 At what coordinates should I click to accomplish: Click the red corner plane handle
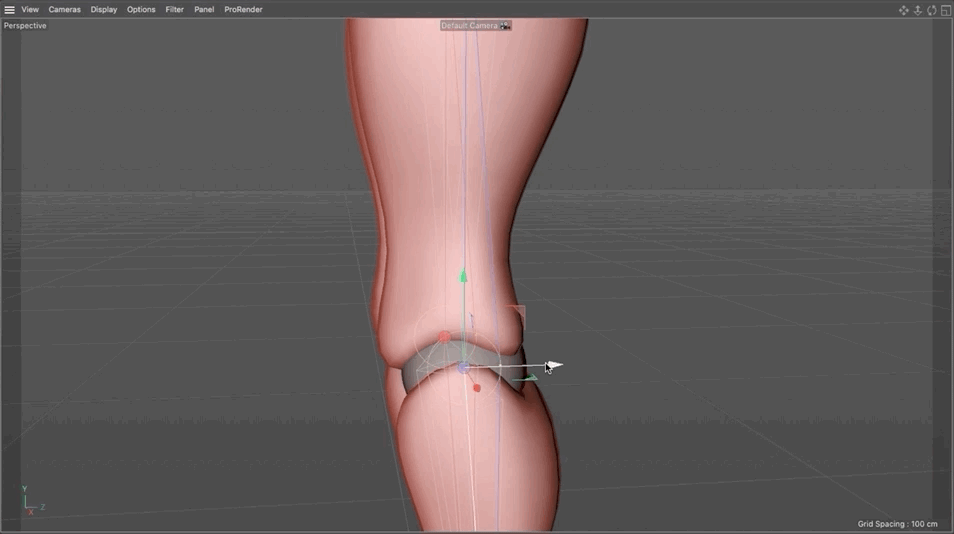[x=517, y=314]
